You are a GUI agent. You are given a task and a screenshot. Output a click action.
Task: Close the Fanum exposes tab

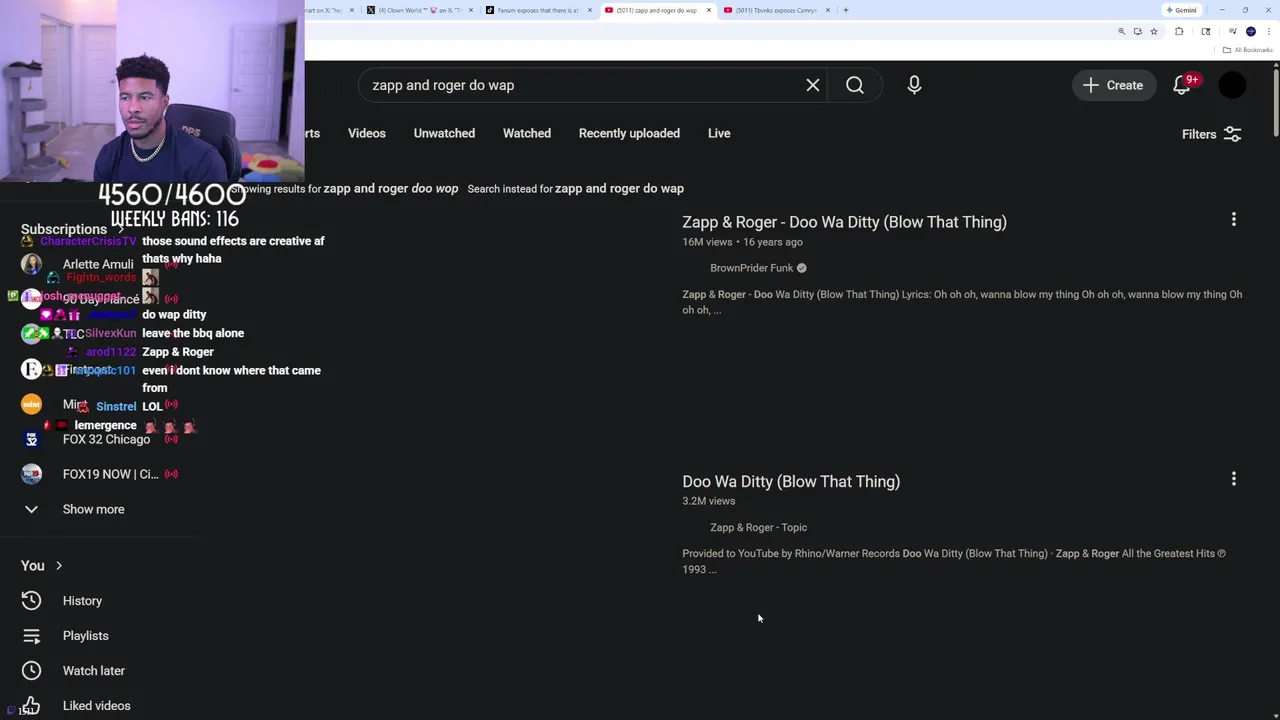590,10
